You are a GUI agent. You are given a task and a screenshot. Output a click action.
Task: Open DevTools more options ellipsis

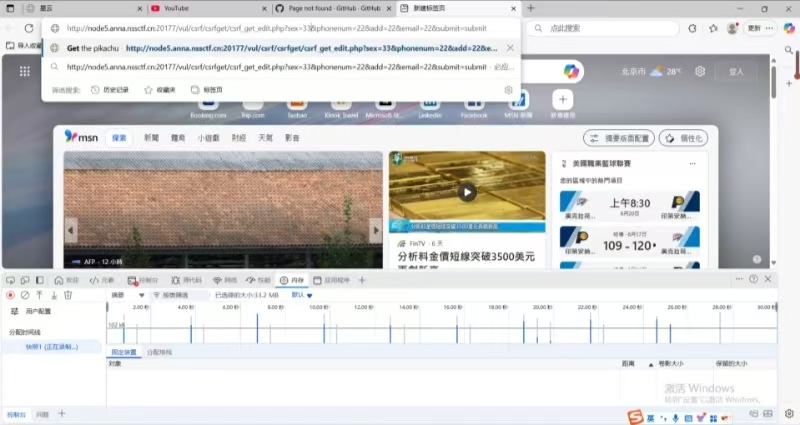[739, 279]
